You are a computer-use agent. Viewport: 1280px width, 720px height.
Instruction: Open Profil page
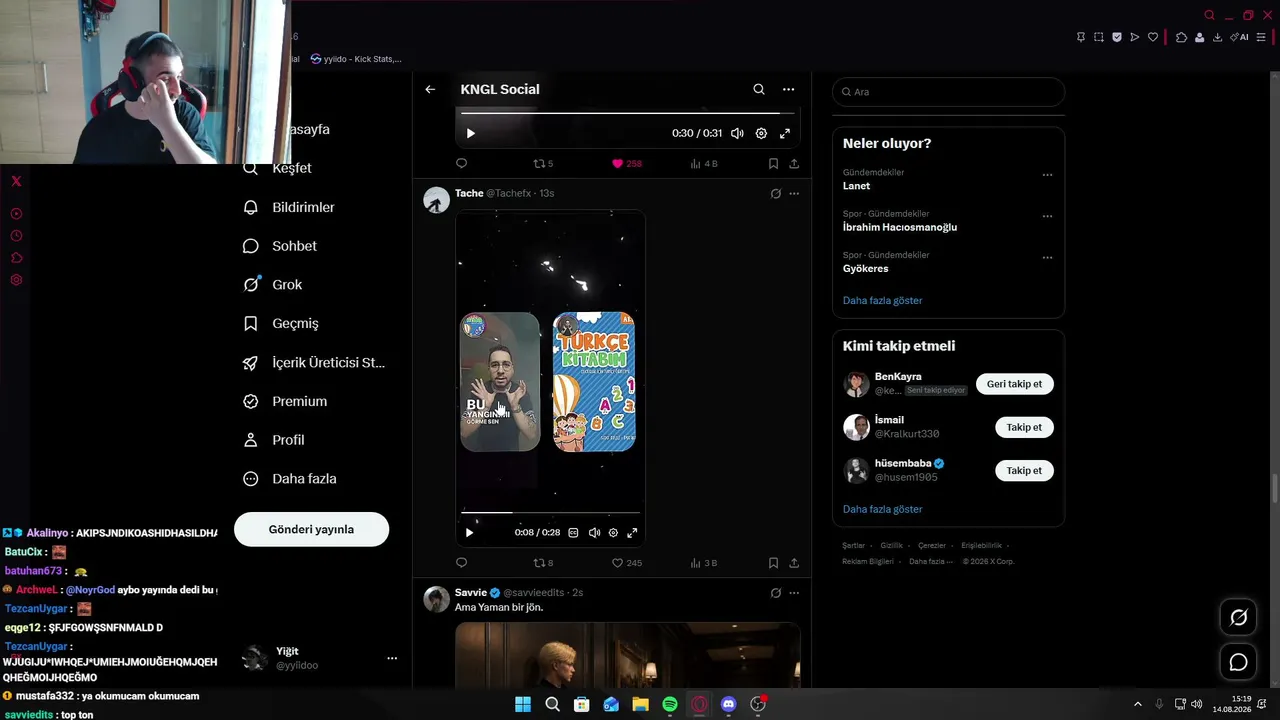tap(274, 440)
